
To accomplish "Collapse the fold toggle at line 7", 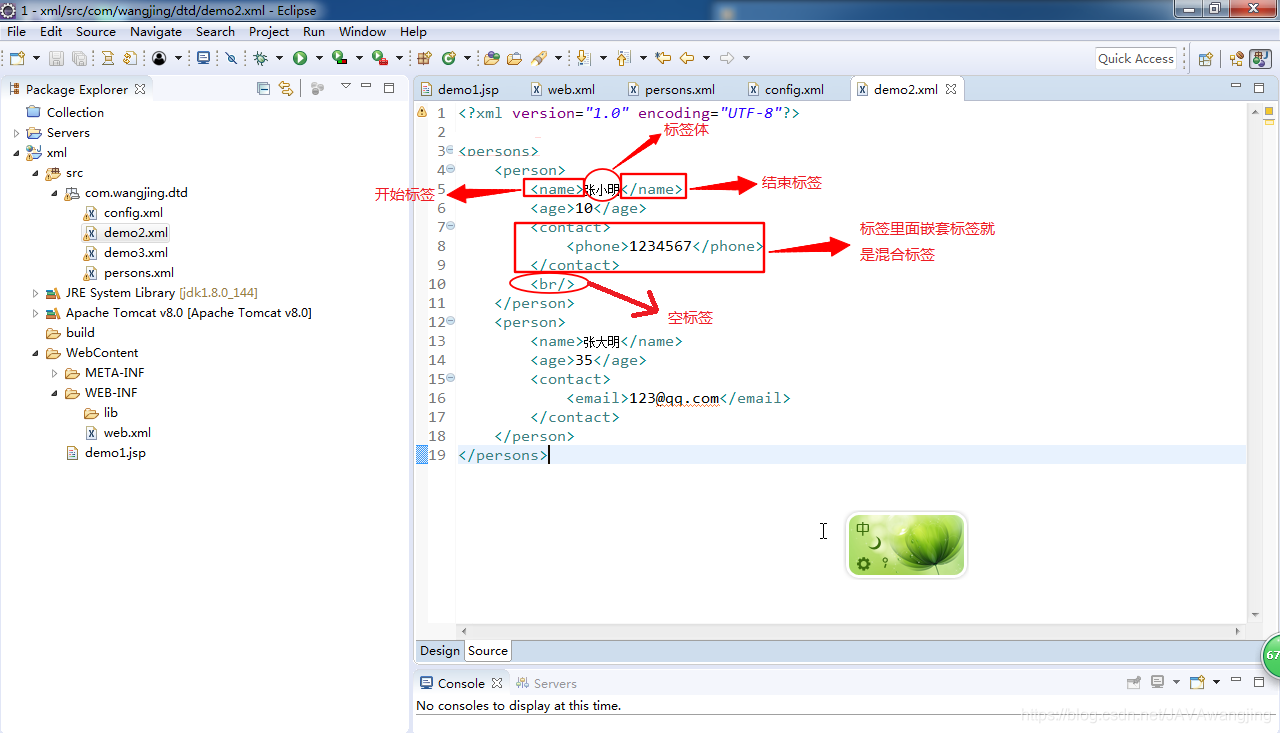I will (x=451, y=227).
